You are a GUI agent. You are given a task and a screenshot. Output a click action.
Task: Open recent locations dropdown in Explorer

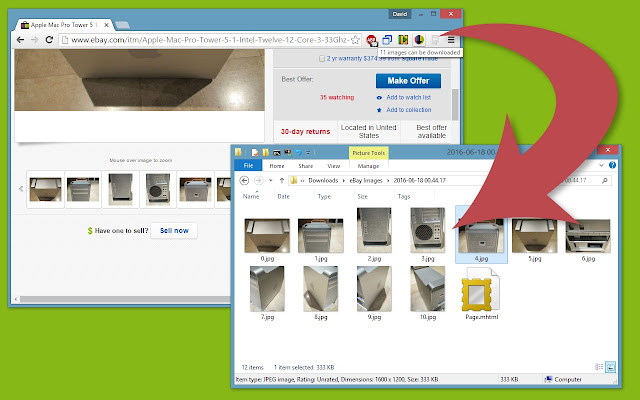coord(271,180)
